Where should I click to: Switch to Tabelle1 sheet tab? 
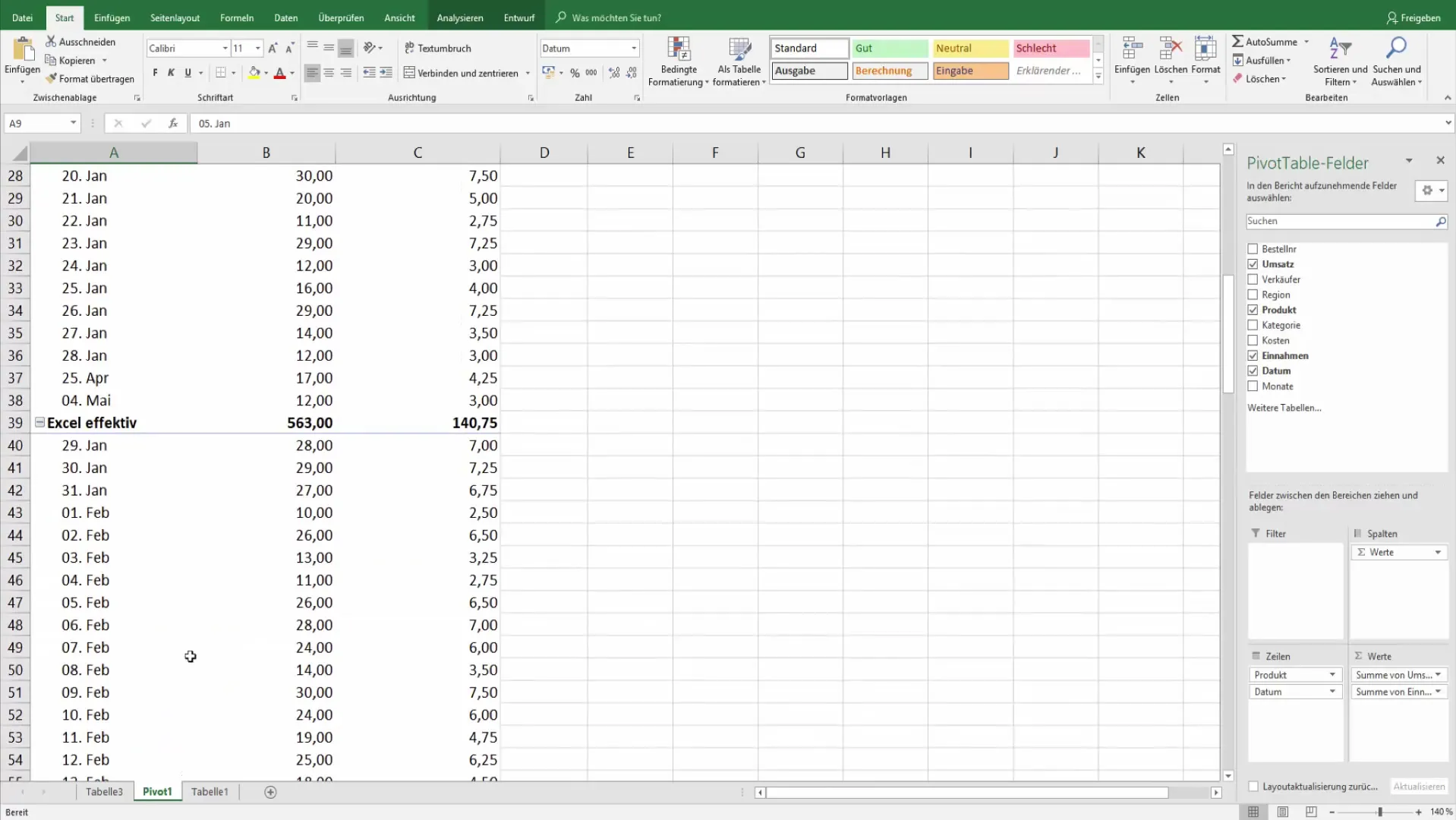(210, 791)
